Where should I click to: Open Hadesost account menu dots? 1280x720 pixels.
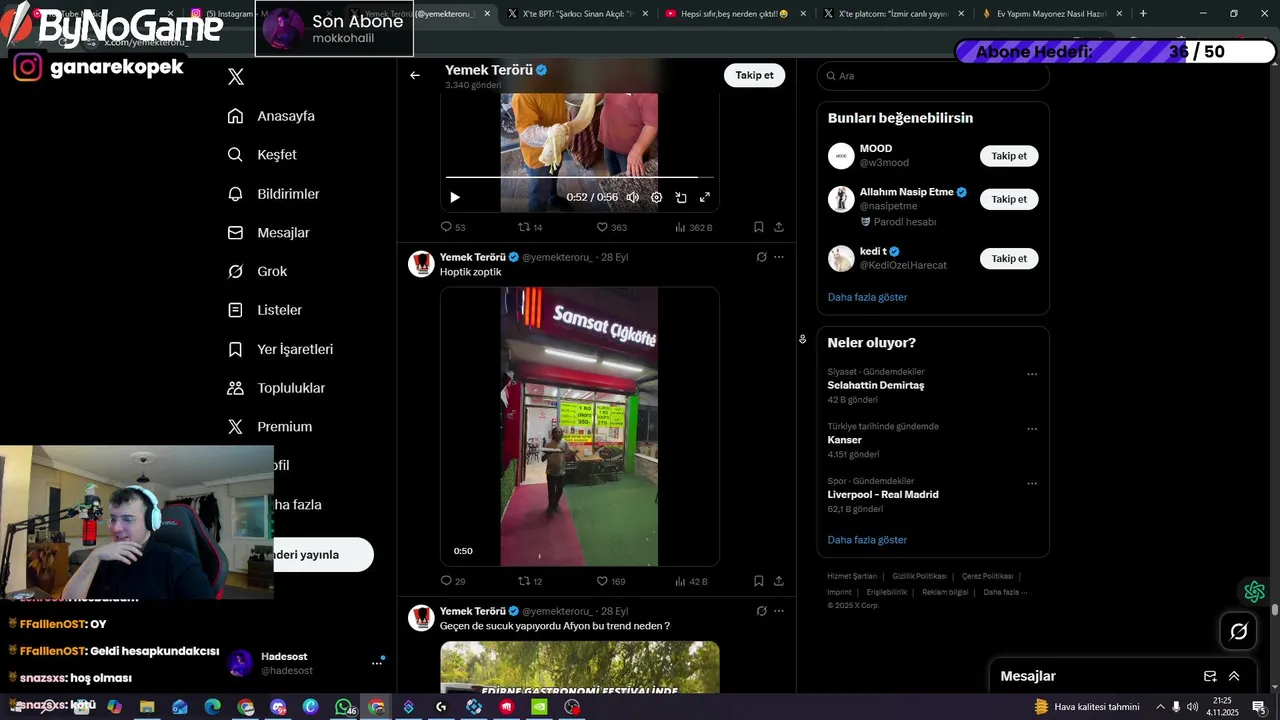click(377, 662)
